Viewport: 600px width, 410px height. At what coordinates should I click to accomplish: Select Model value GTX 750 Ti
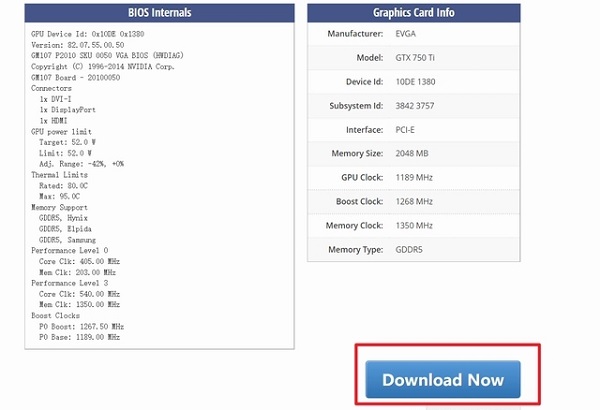415,58
